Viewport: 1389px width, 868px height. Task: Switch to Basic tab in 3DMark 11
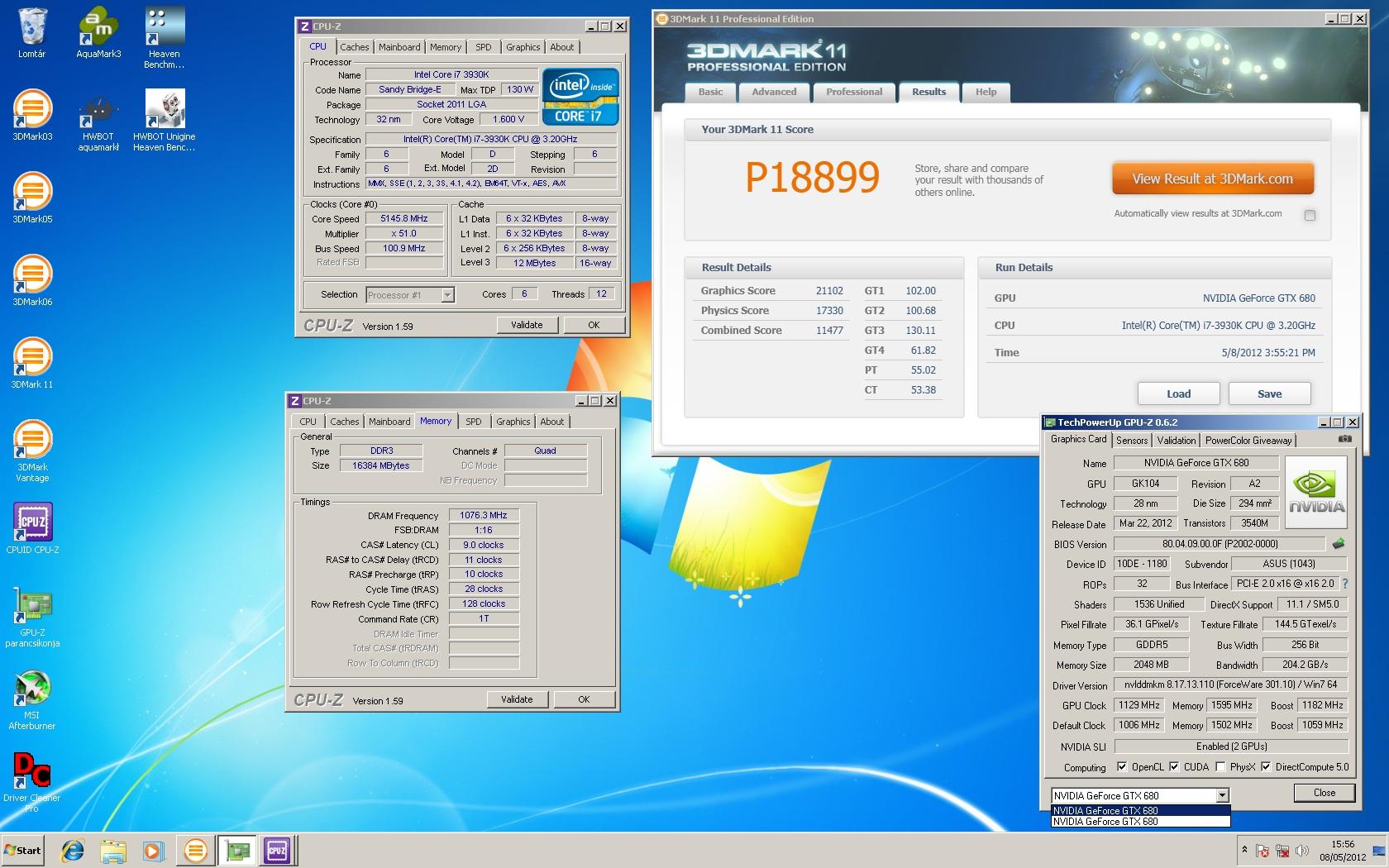(x=710, y=92)
